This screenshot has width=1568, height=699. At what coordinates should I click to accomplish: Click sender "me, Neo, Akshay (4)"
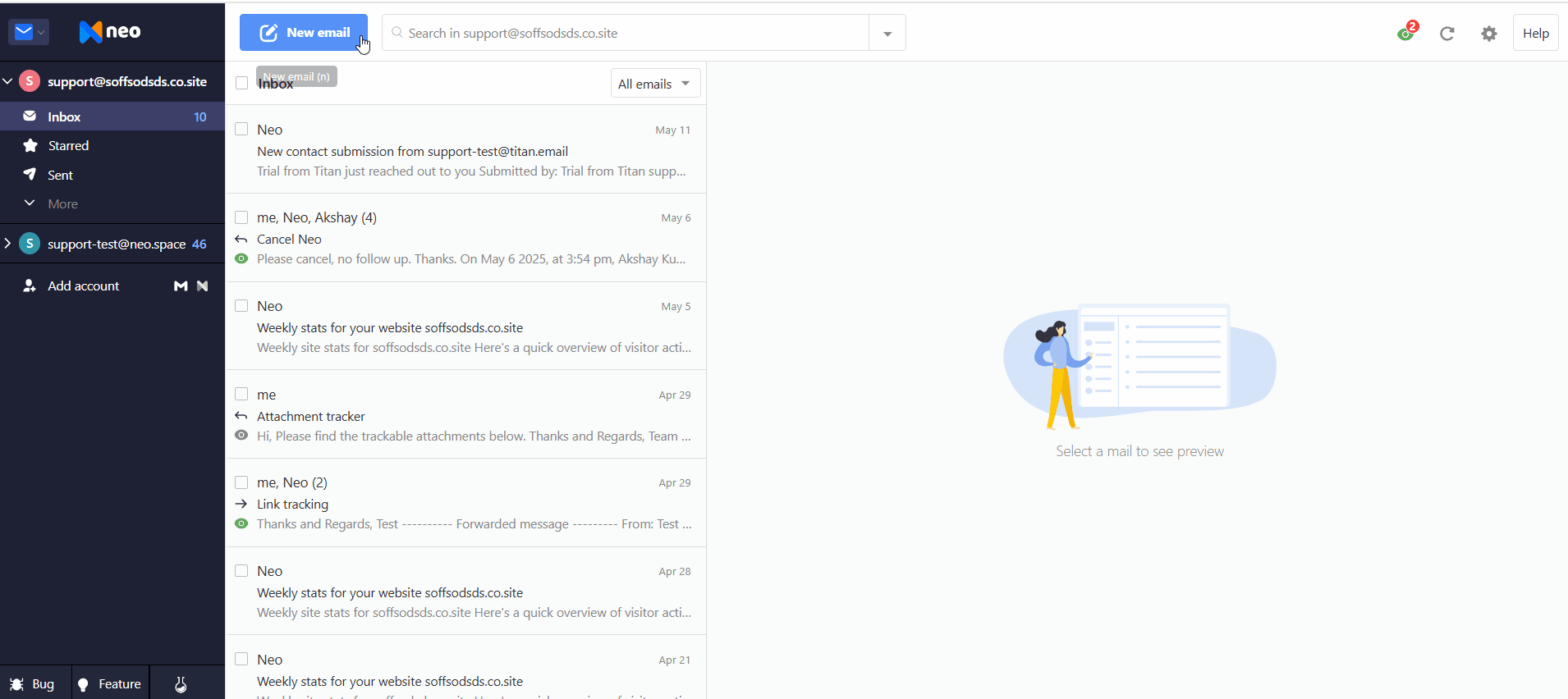point(317,217)
